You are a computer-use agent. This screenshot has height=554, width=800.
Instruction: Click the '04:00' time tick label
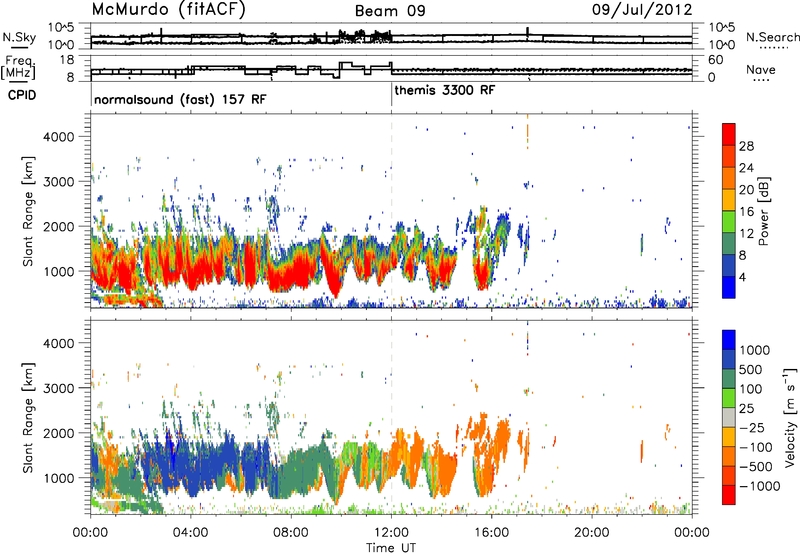(190, 533)
